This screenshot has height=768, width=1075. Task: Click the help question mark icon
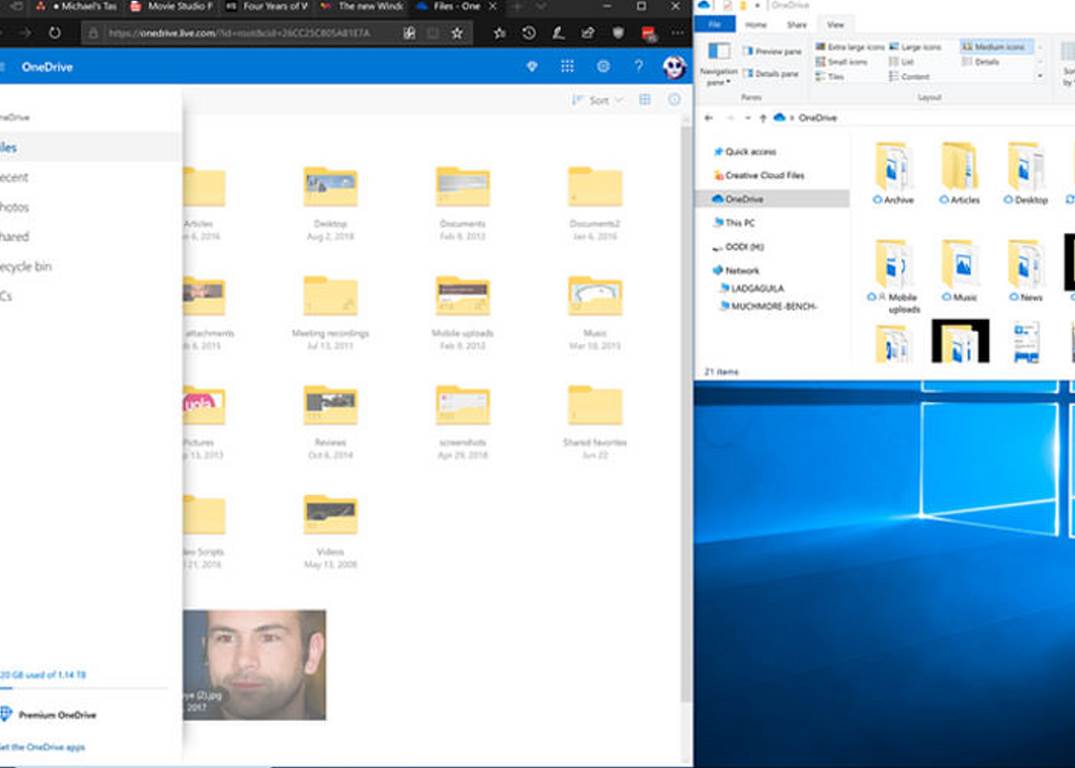(638, 67)
